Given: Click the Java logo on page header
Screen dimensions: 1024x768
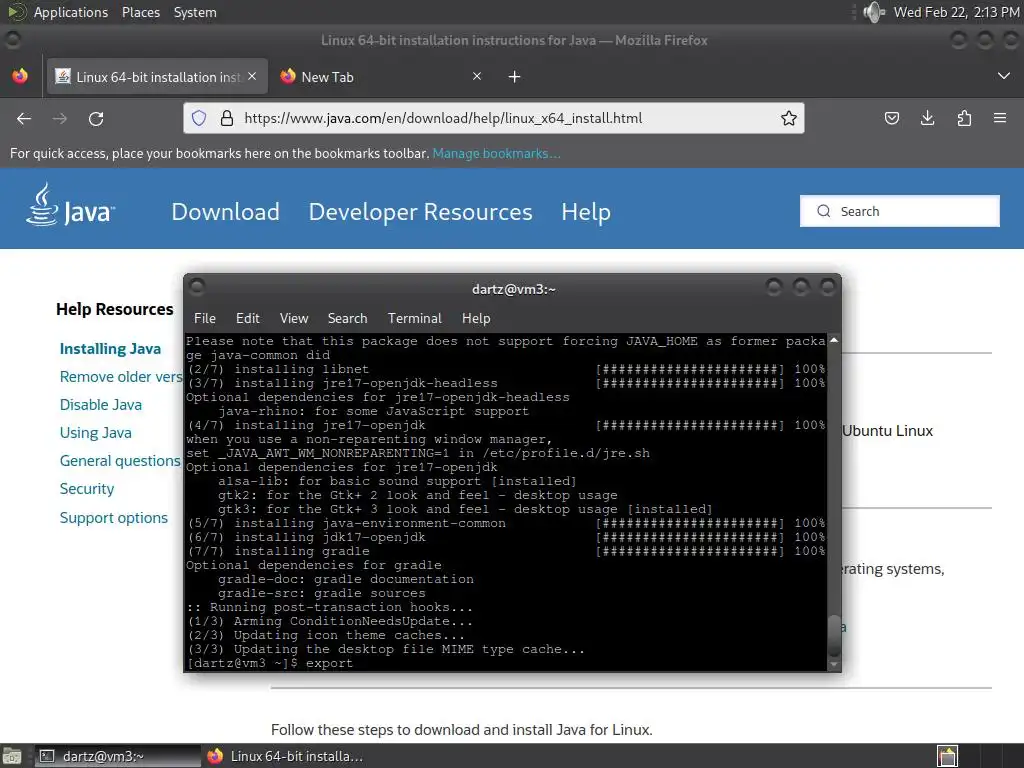Looking at the screenshot, I should coord(71,206).
